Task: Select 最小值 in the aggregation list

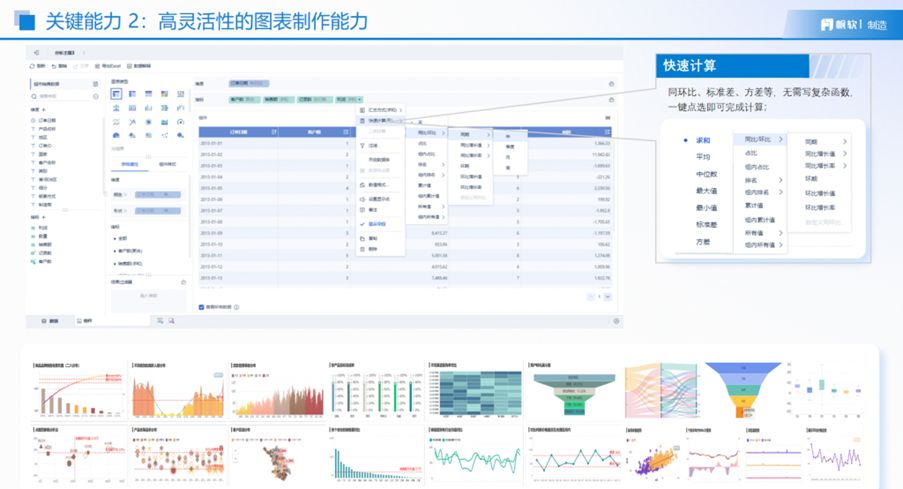Action: click(707, 208)
